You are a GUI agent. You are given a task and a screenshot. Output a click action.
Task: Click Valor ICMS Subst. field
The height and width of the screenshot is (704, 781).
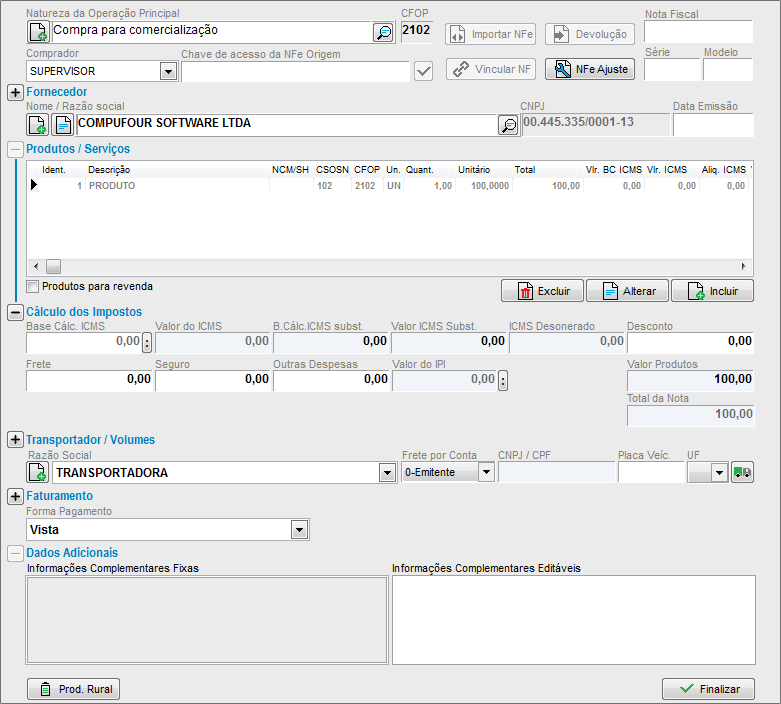[449, 342]
